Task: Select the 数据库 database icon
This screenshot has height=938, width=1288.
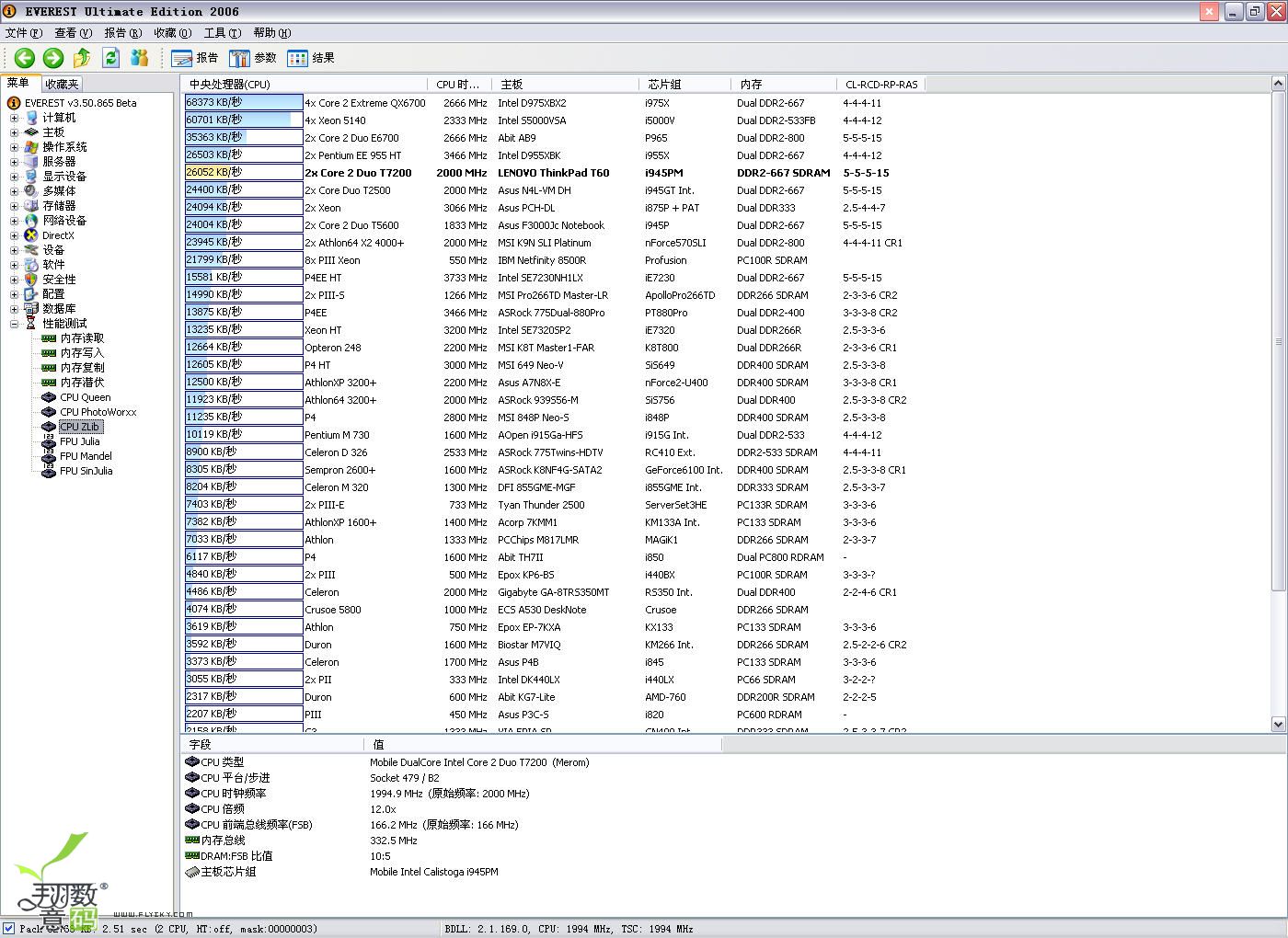Action: click(31, 309)
